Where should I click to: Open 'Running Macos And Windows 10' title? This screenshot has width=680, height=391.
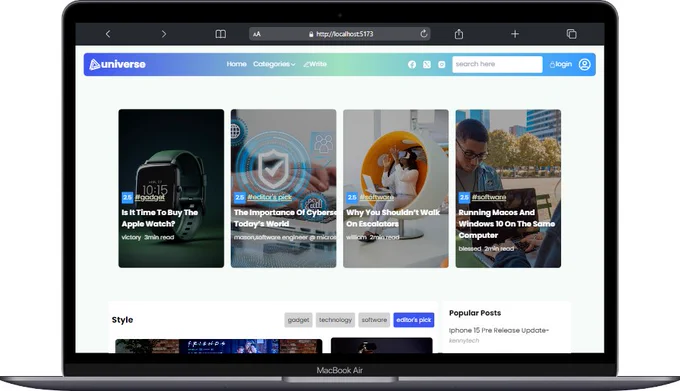pos(507,224)
